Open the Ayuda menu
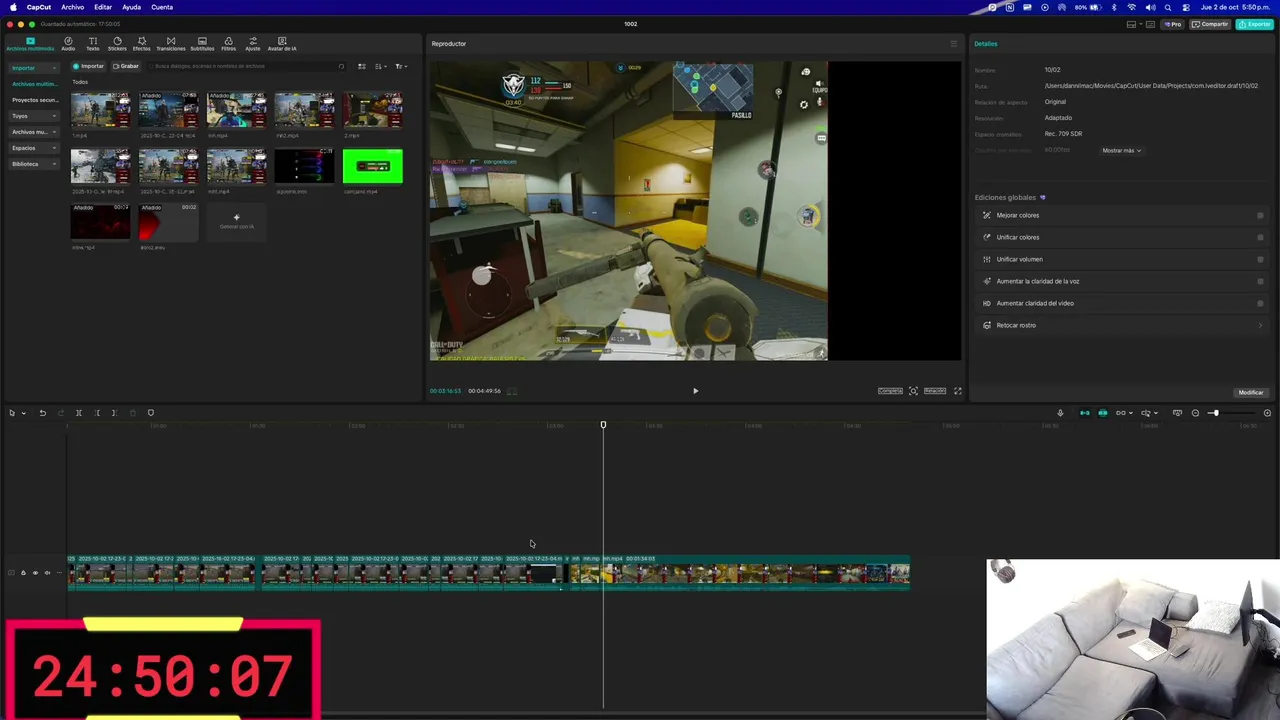The height and width of the screenshot is (720, 1280). click(x=131, y=7)
